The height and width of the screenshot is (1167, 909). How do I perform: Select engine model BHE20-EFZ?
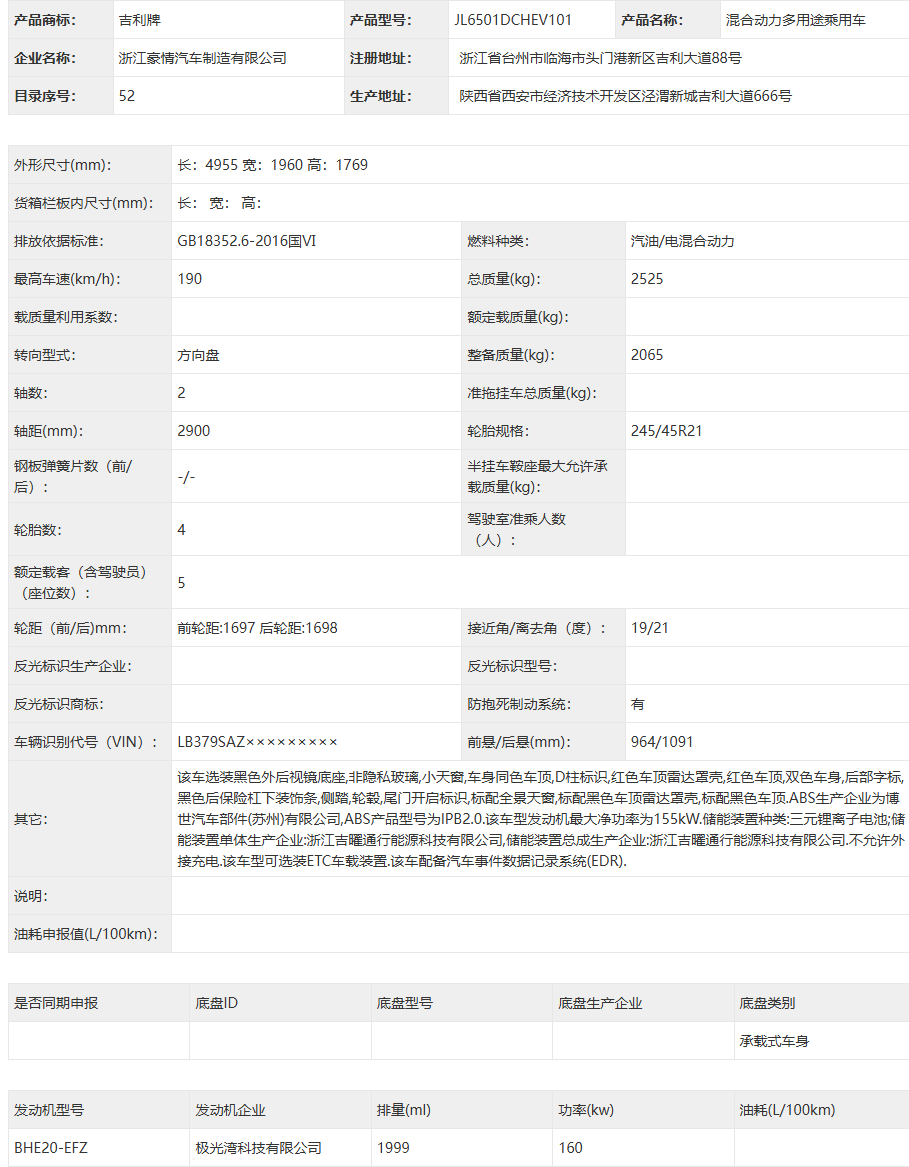tap(51, 1148)
